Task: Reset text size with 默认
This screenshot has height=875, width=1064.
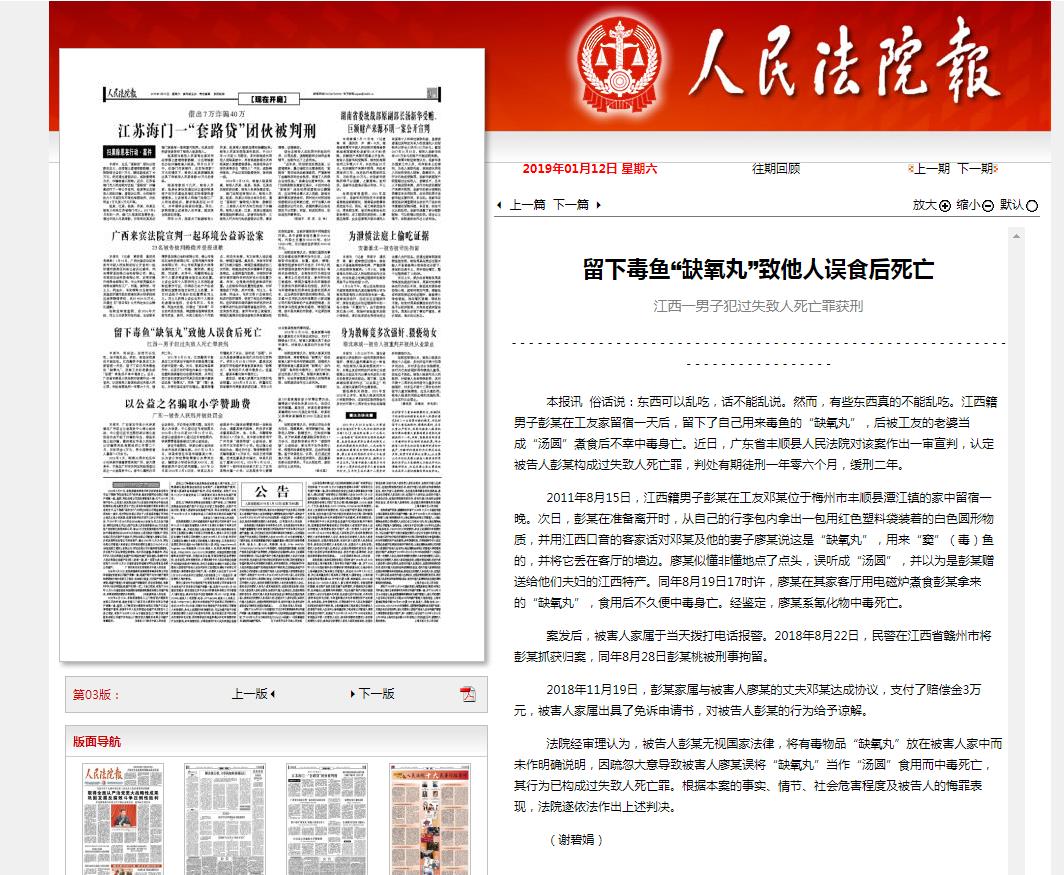Action: pos(1012,205)
